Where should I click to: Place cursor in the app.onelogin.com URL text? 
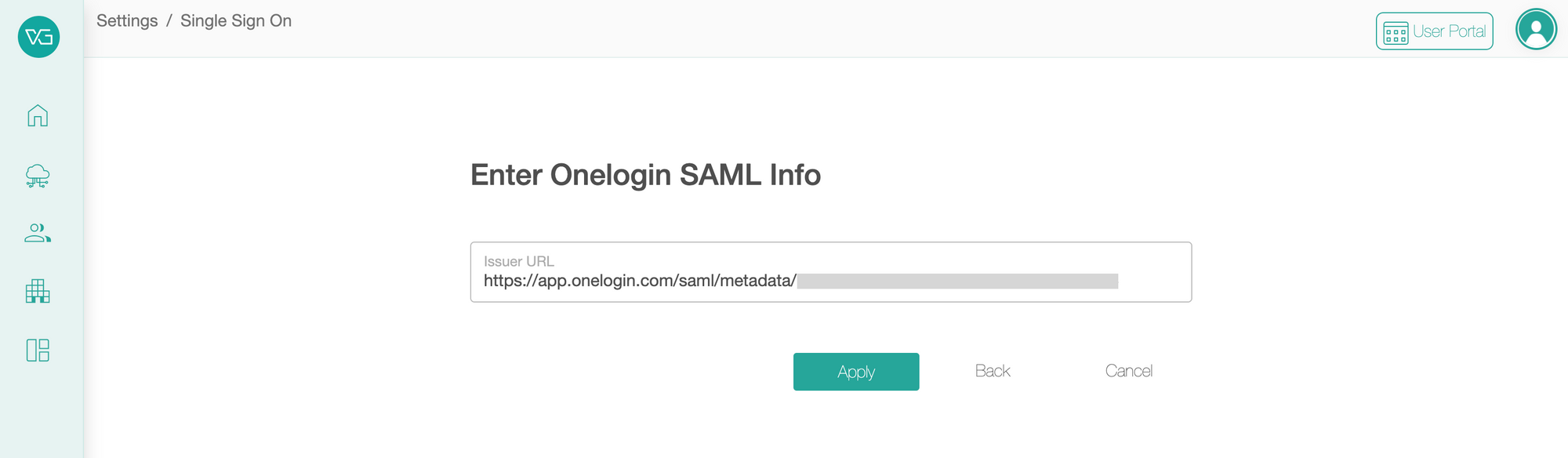click(x=640, y=281)
